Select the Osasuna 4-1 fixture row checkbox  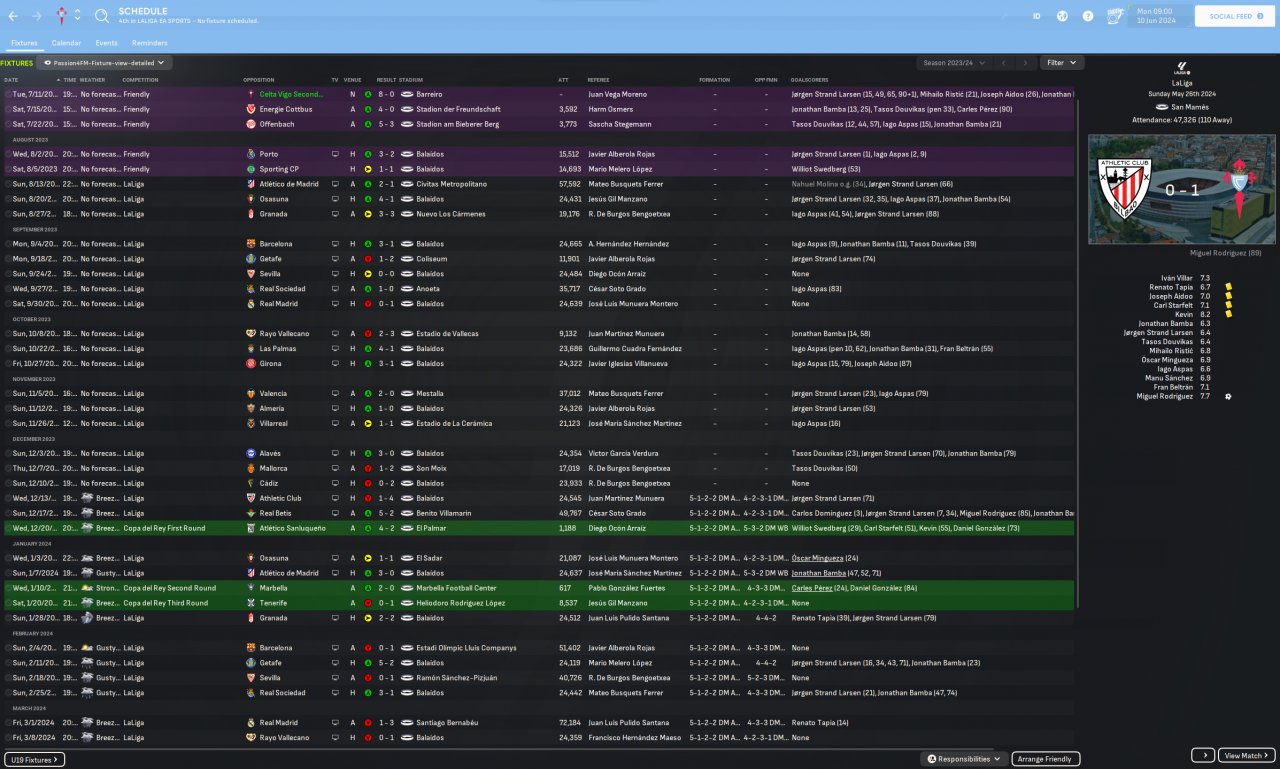(x=8, y=199)
